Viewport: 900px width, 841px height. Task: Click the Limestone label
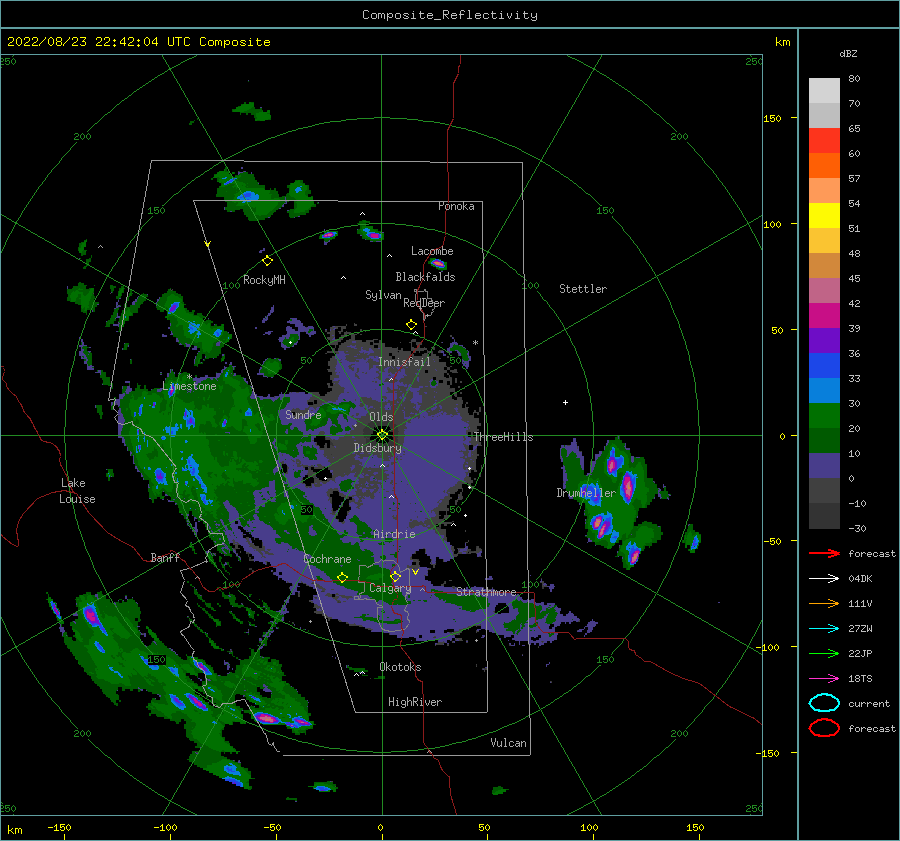point(189,386)
